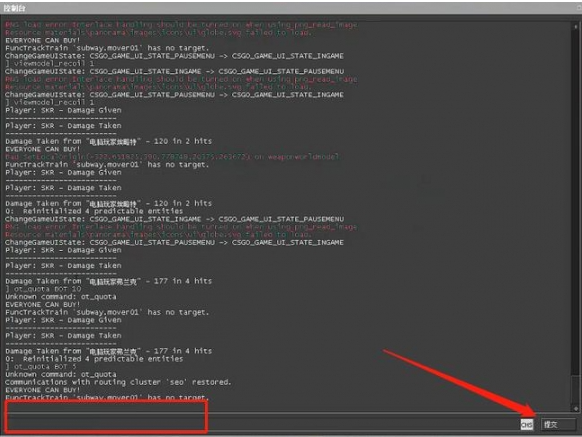
Task: Click the first 'Player: SKR - Damage Given' line
Action: pos(63,110)
